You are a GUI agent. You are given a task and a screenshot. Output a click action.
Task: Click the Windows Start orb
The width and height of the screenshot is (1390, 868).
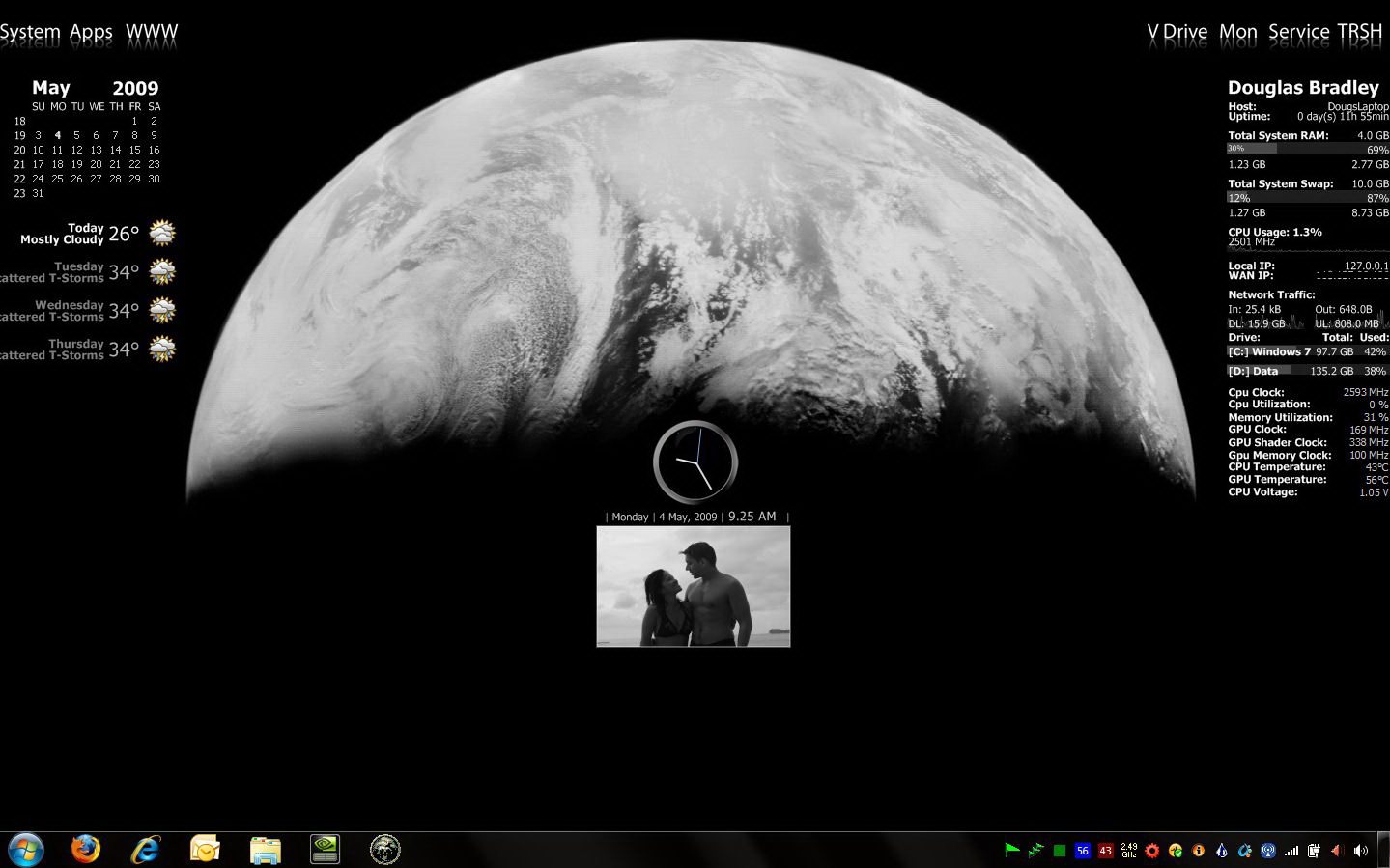[26, 851]
